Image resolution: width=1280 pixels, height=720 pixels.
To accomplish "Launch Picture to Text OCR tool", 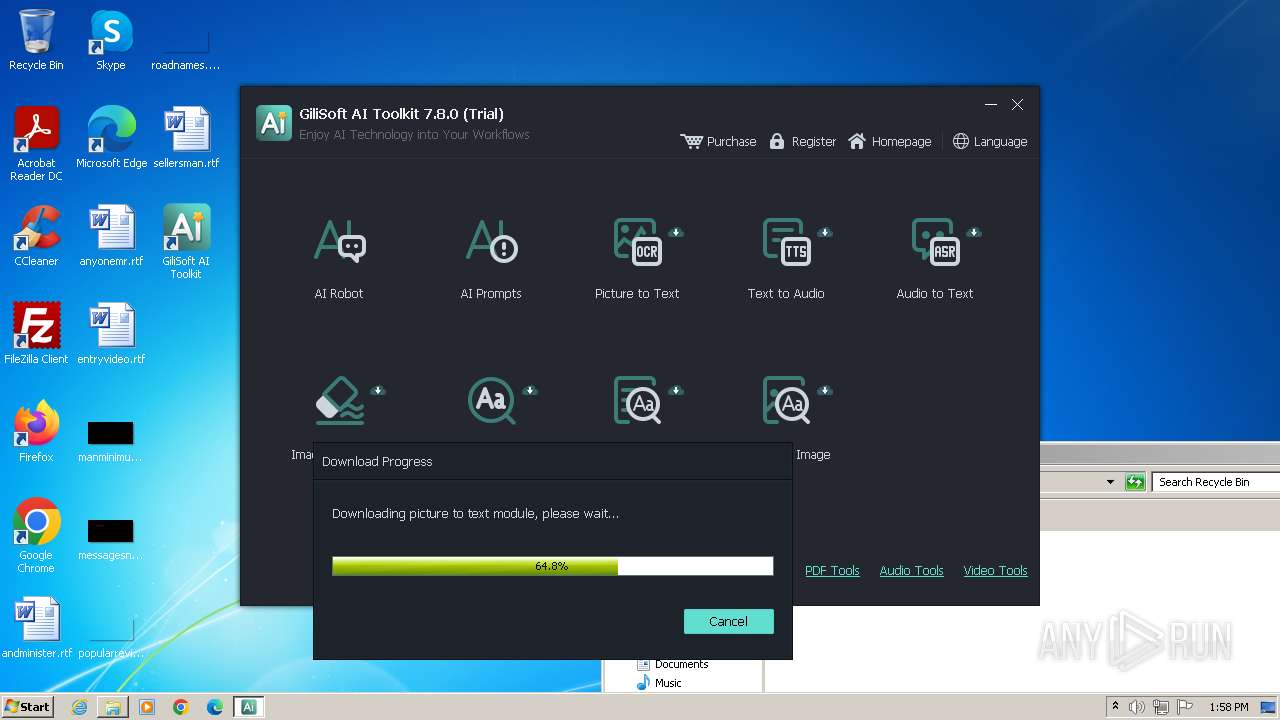I will 637,258.
